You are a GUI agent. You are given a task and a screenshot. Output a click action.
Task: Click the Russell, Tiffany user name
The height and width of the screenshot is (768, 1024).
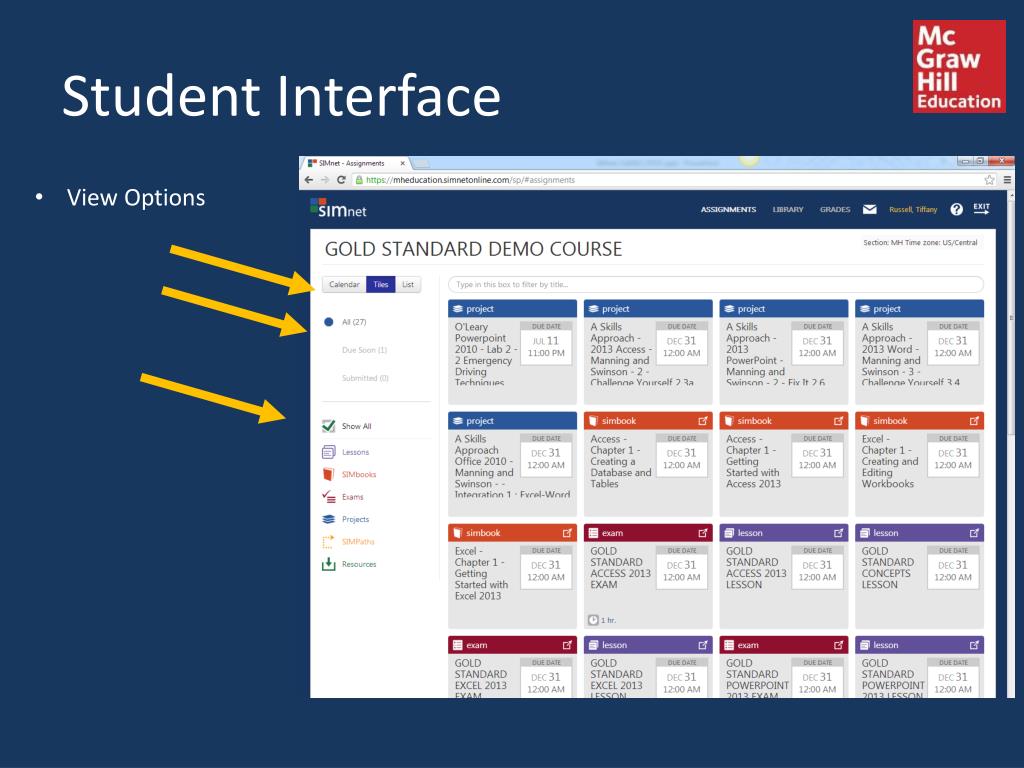(913, 210)
